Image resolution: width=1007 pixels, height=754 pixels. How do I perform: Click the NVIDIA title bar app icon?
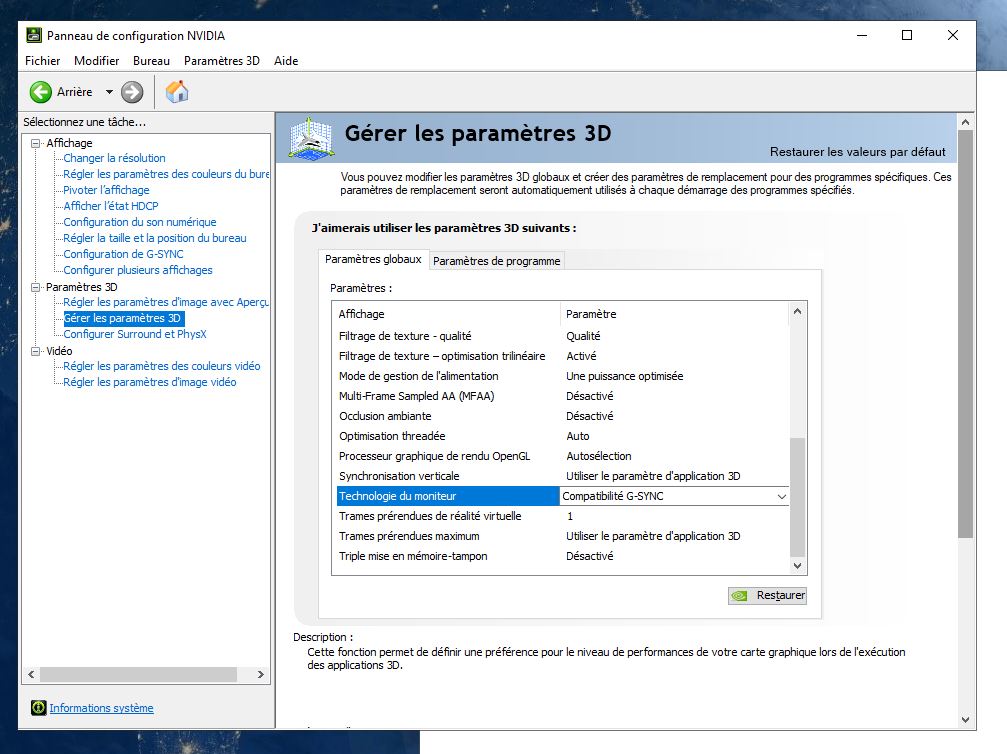(33, 35)
